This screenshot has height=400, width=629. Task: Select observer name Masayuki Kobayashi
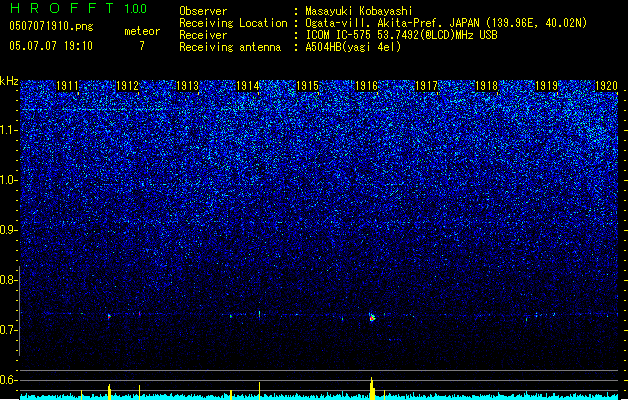[x=359, y=11]
